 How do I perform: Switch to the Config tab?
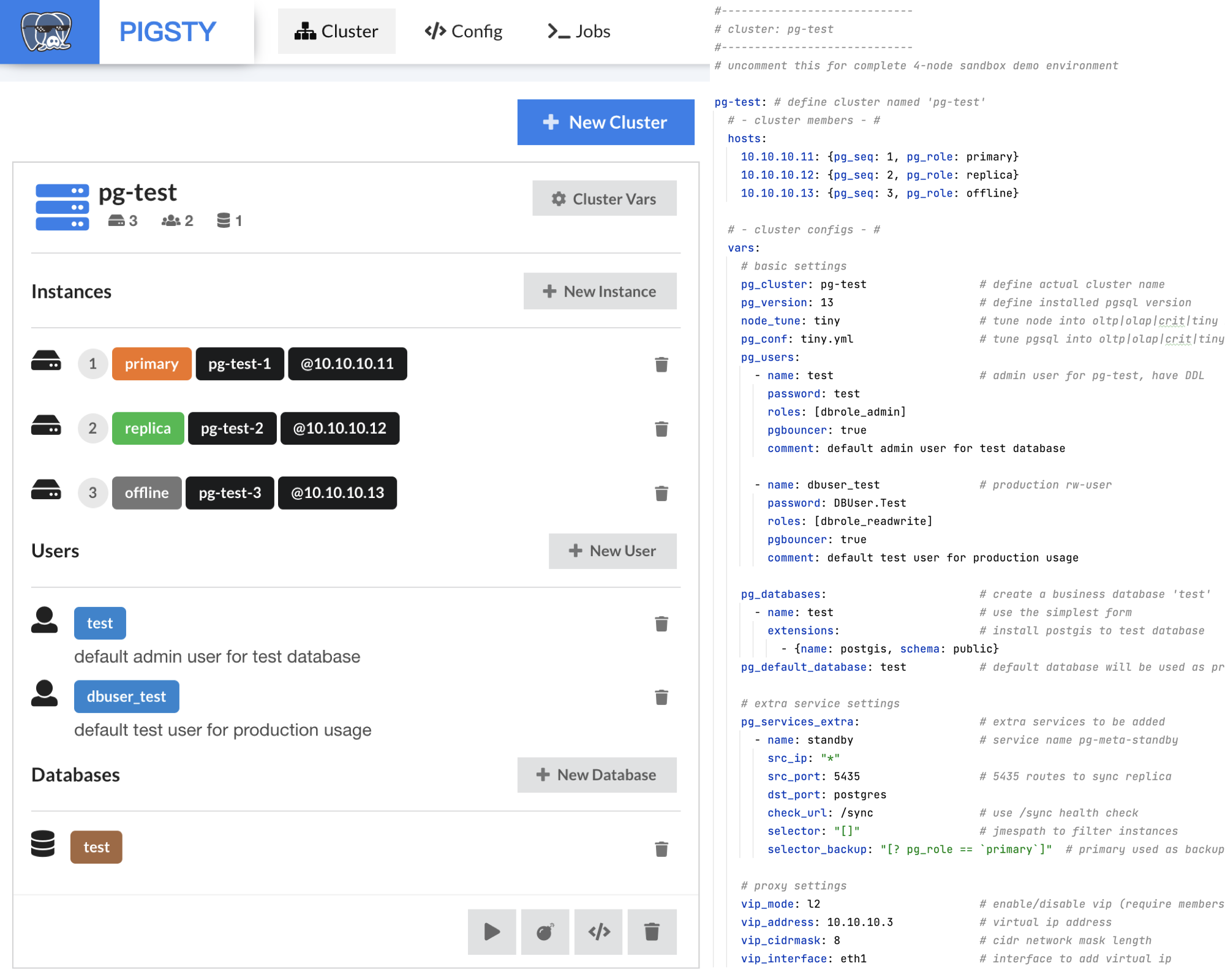tap(464, 31)
